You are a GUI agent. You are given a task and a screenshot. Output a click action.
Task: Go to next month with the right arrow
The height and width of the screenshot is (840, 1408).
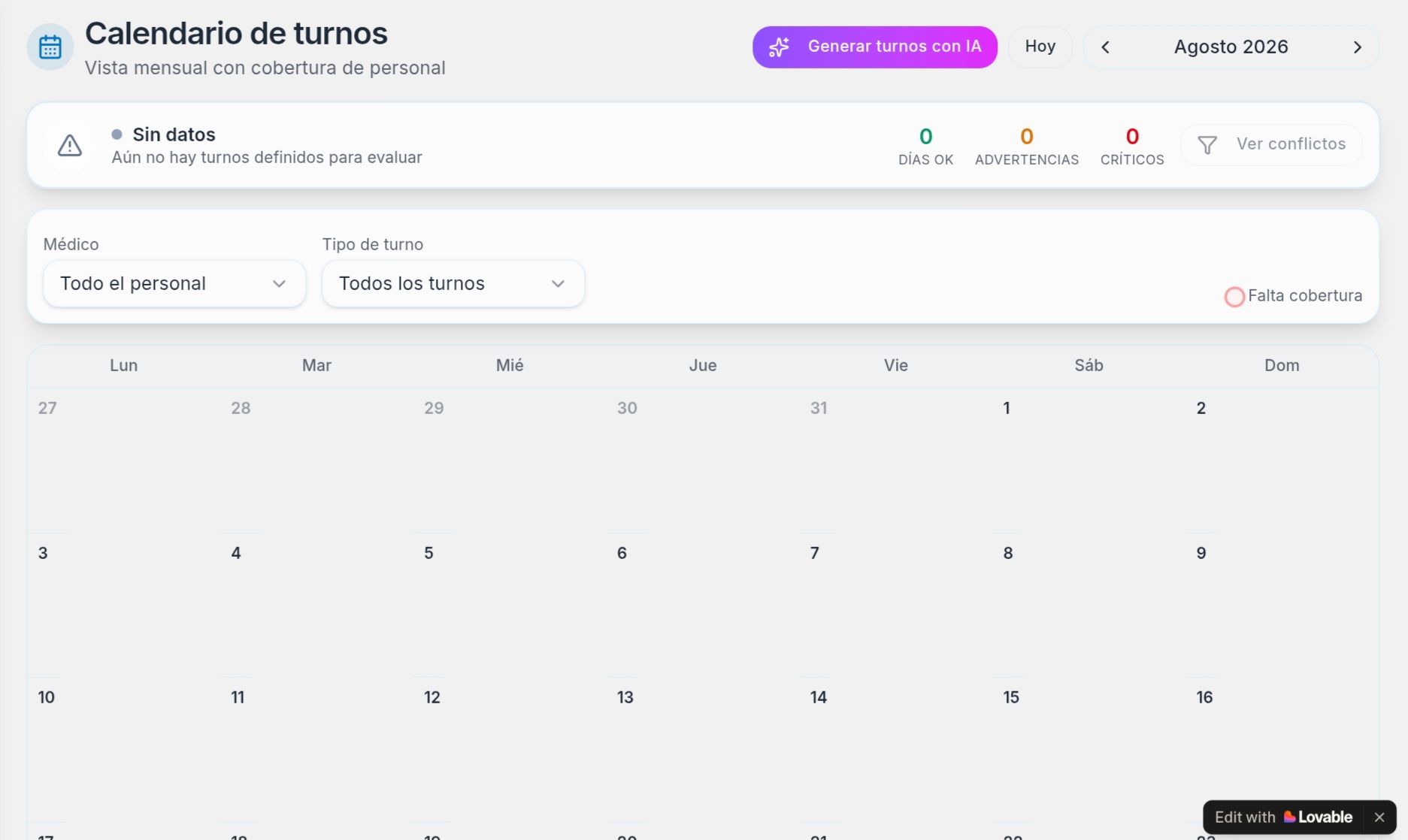point(1357,47)
